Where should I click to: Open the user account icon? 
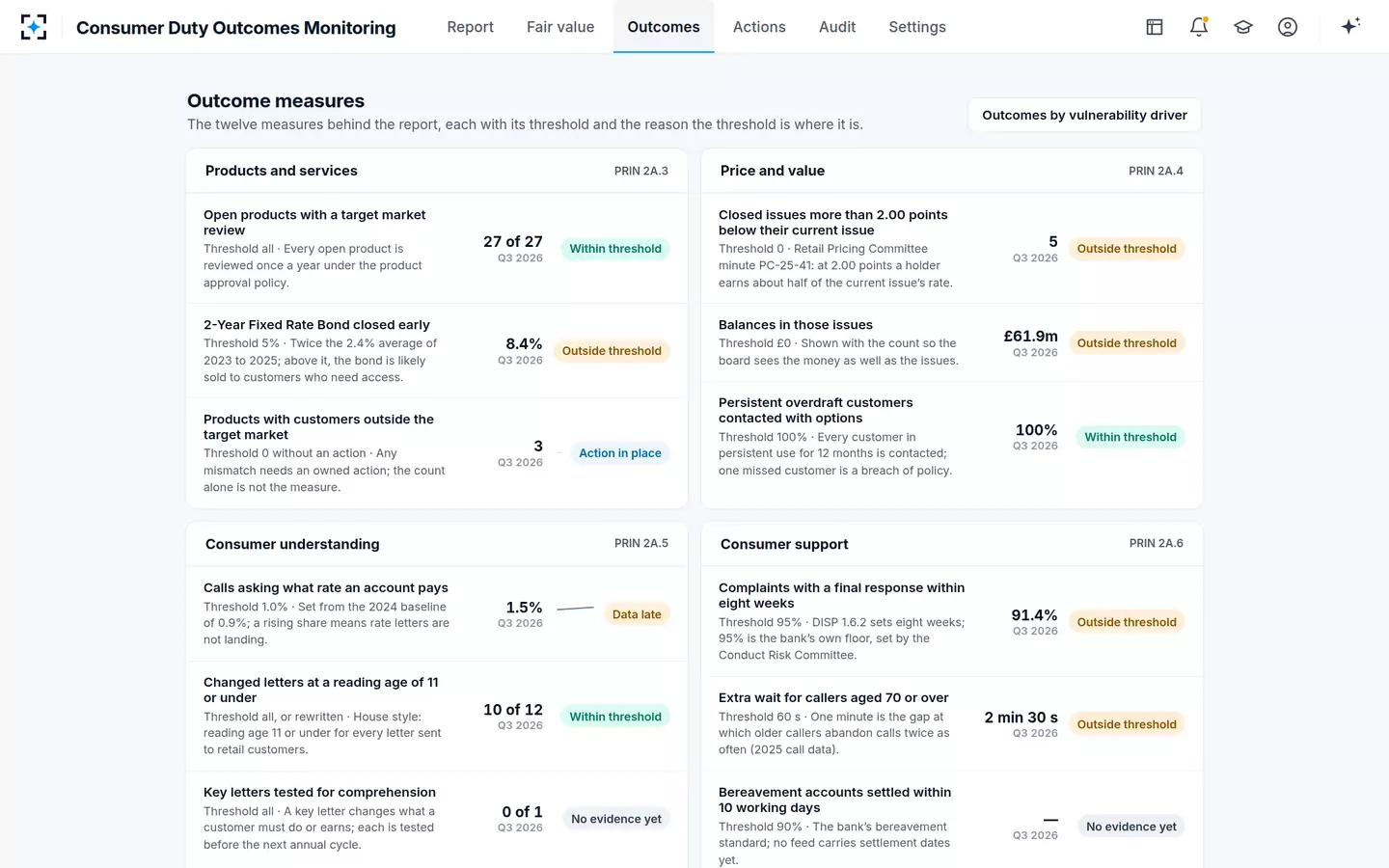1288,27
